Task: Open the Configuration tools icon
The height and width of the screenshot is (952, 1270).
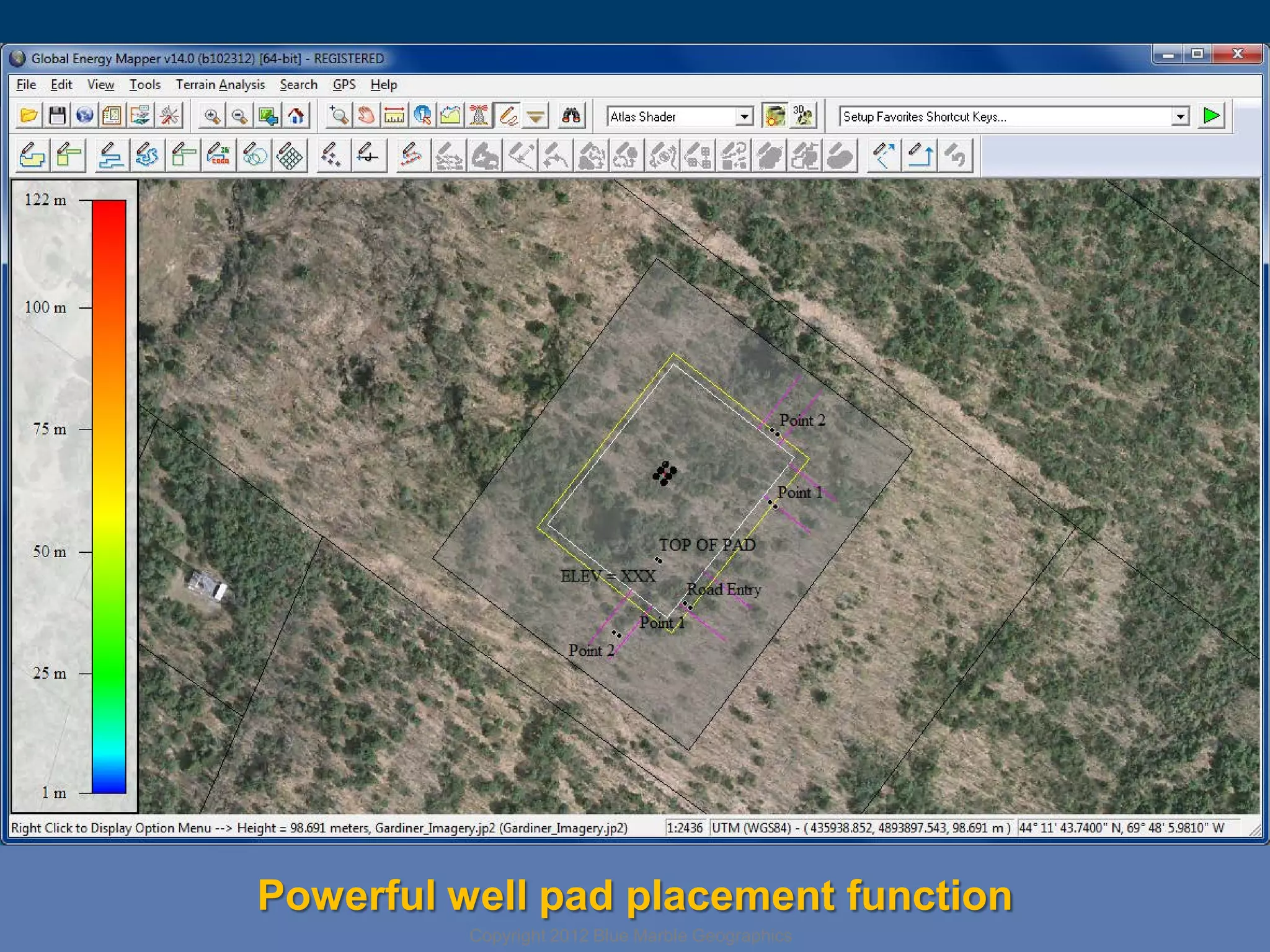Action: 169,116
